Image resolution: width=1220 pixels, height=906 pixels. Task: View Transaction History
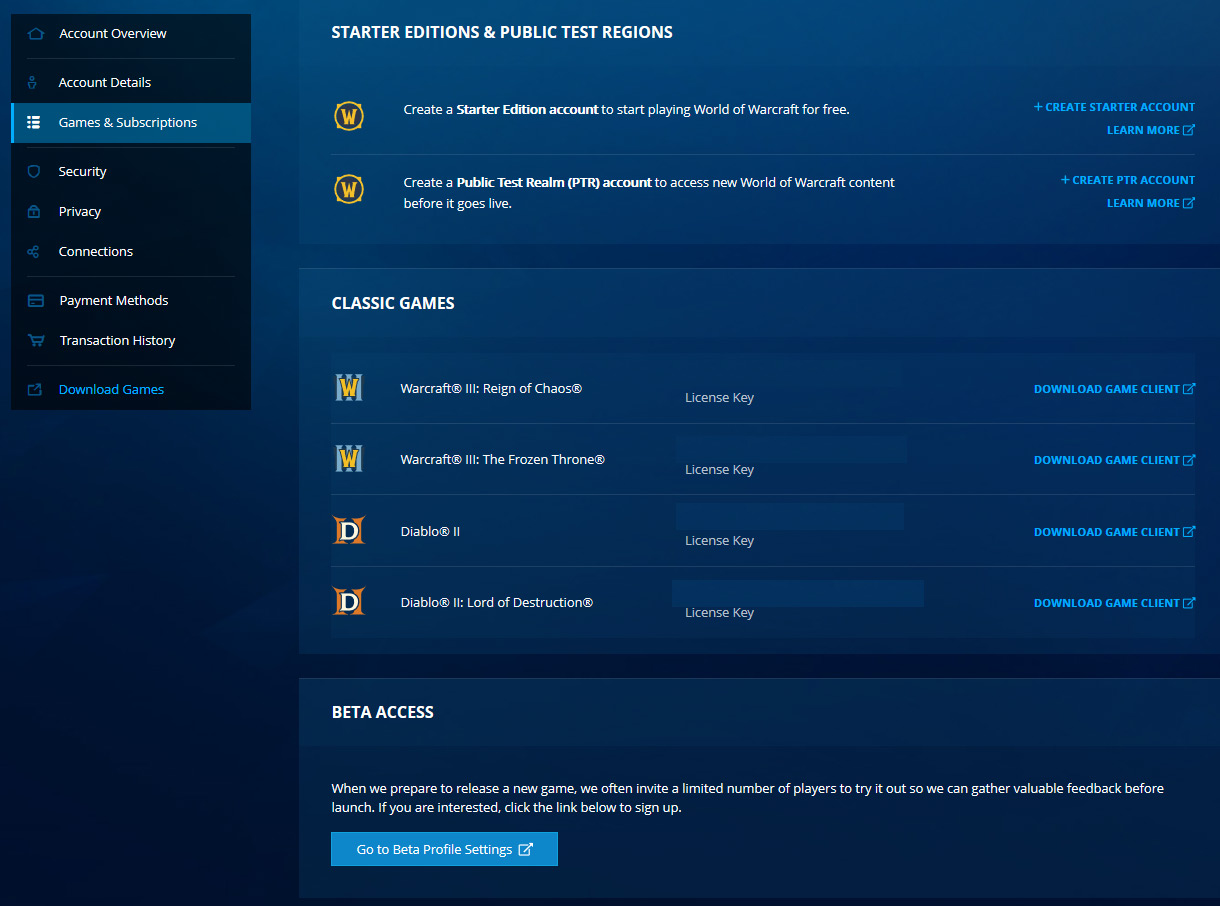click(x=131, y=341)
